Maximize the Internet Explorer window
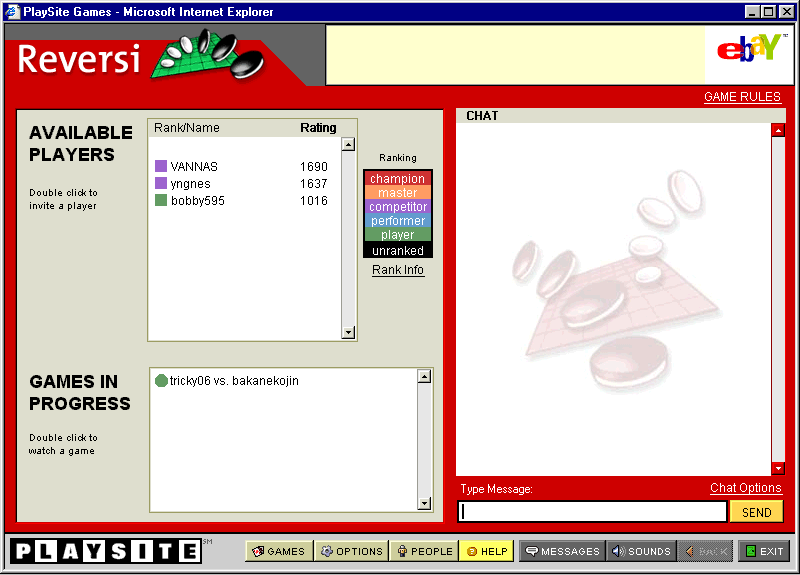800x575 pixels. click(768, 12)
